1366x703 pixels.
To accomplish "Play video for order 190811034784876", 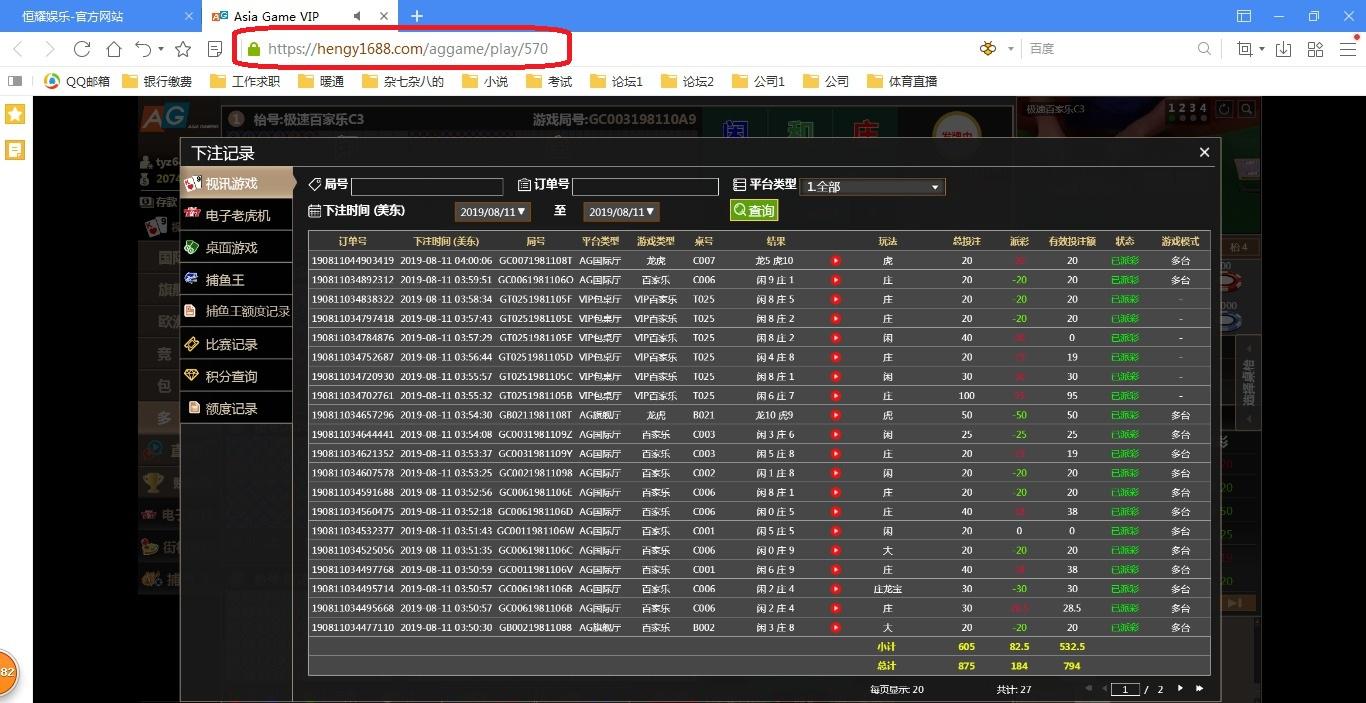I will [x=836, y=338].
